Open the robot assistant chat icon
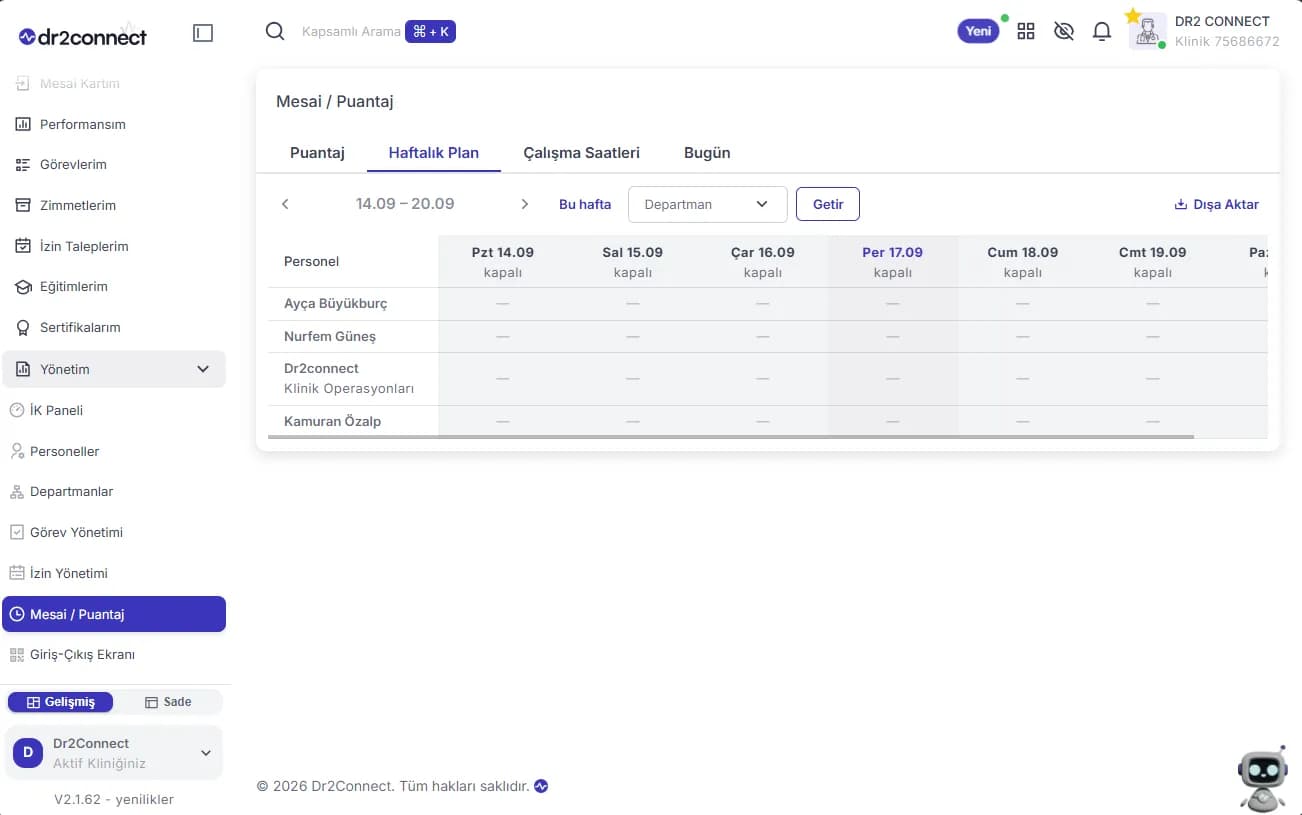 click(x=1262, y=778)
